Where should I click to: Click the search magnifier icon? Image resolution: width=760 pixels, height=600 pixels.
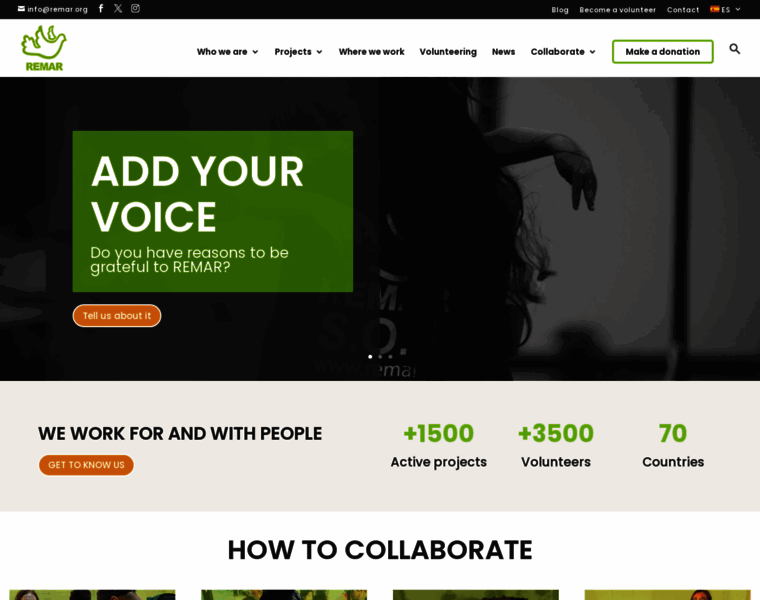[x=734, y=48]
